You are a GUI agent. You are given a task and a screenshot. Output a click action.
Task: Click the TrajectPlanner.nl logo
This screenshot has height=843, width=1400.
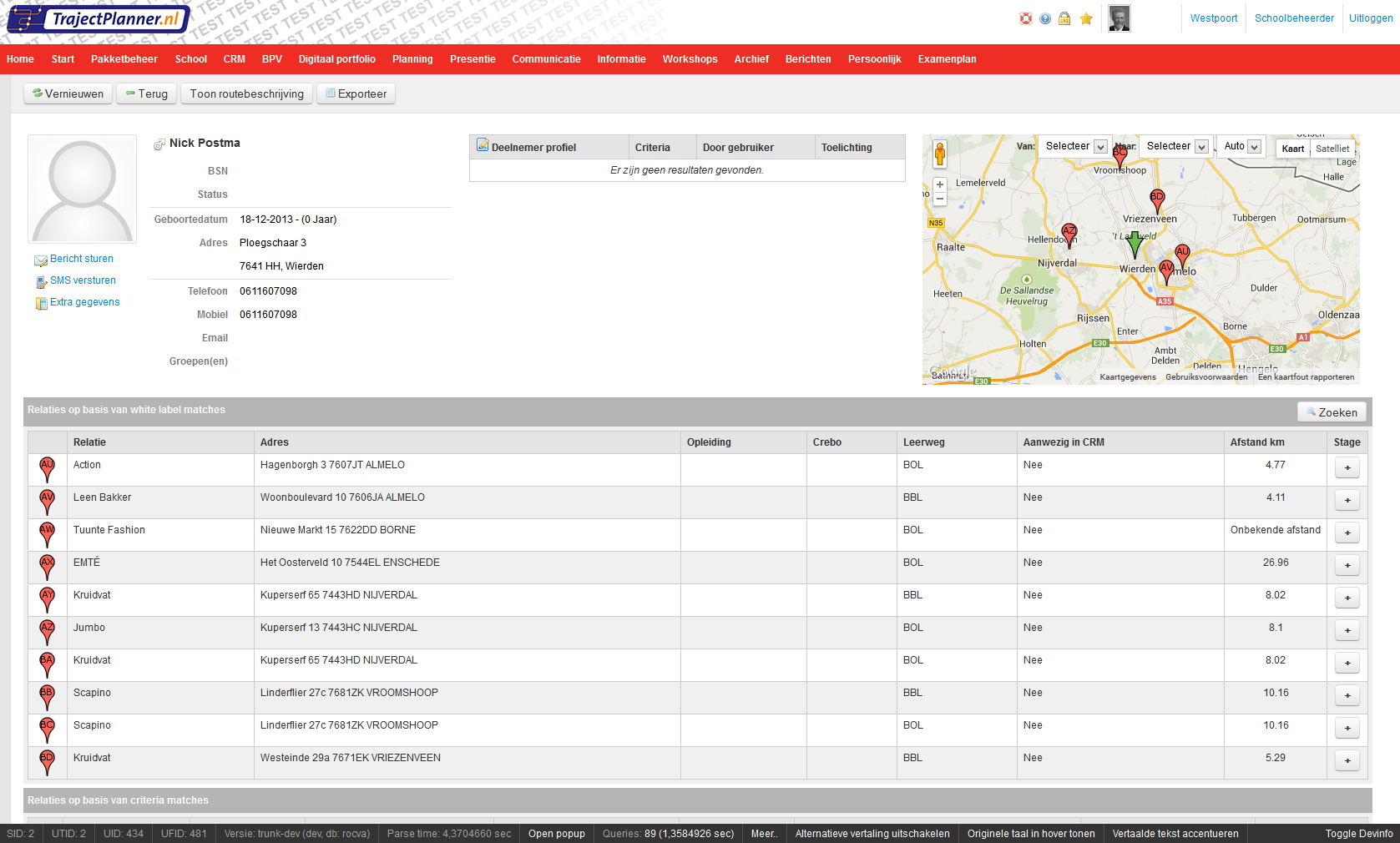(99, 19)
